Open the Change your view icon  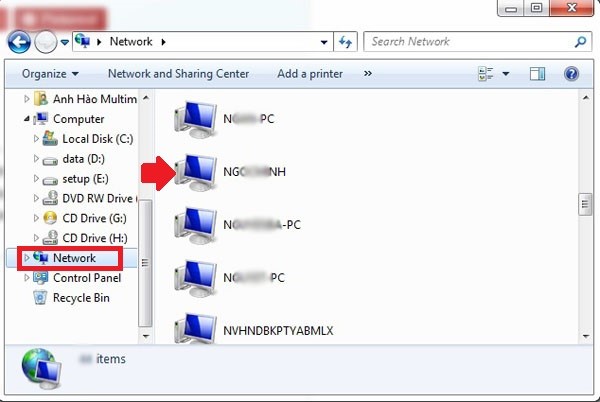(x=487, y=74)
